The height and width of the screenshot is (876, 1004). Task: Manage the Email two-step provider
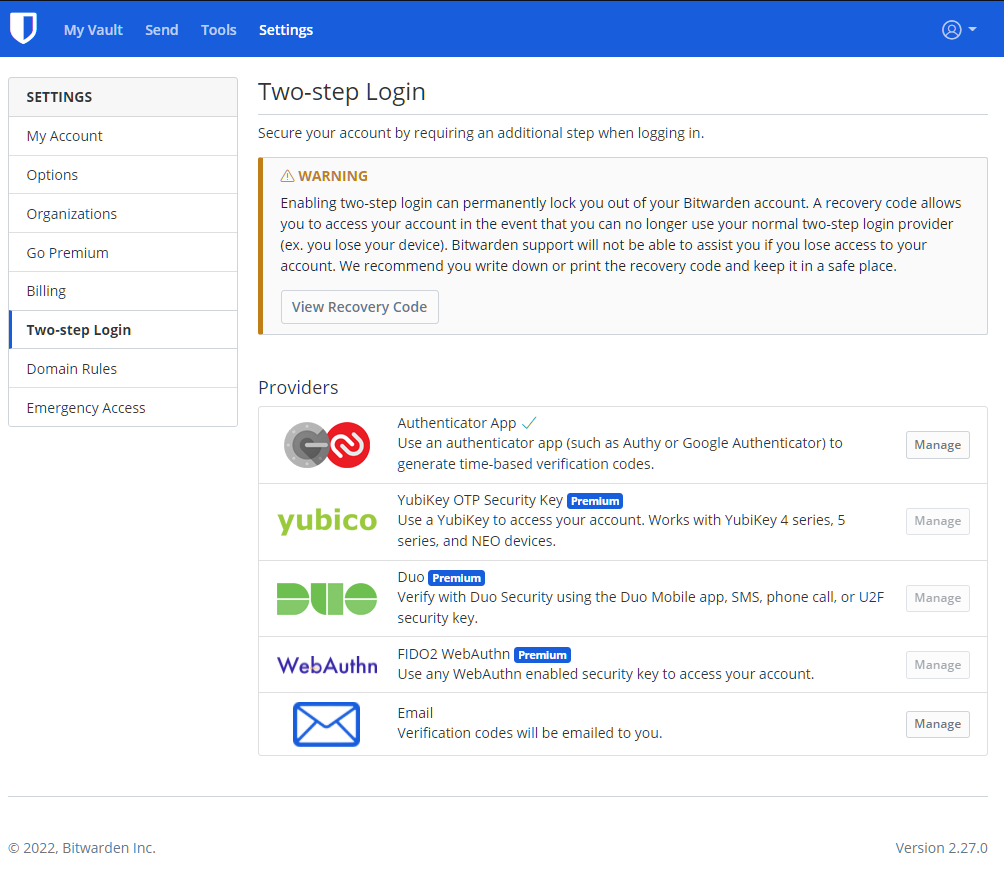pyautogui.click(x=937, y=724)
